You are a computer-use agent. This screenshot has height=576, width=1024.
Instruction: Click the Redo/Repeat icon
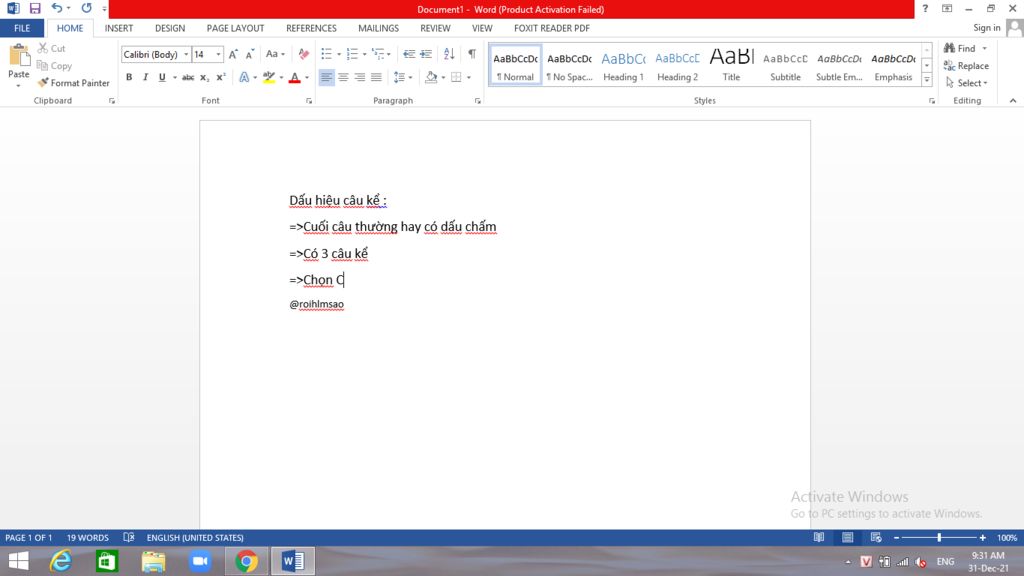[86, 8]
